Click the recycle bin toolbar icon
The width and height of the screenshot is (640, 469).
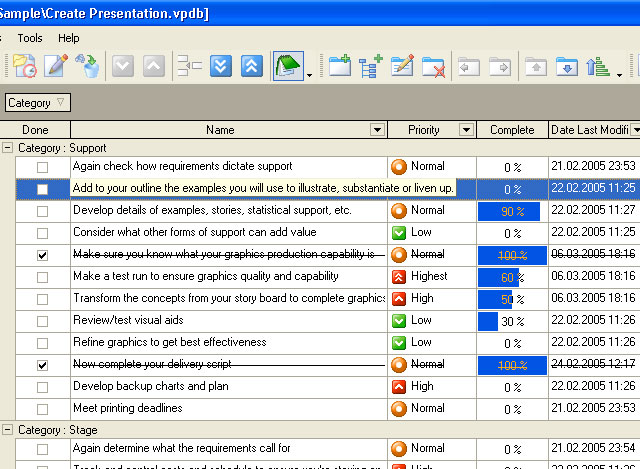pyautogui.click(x=87, y=67)
